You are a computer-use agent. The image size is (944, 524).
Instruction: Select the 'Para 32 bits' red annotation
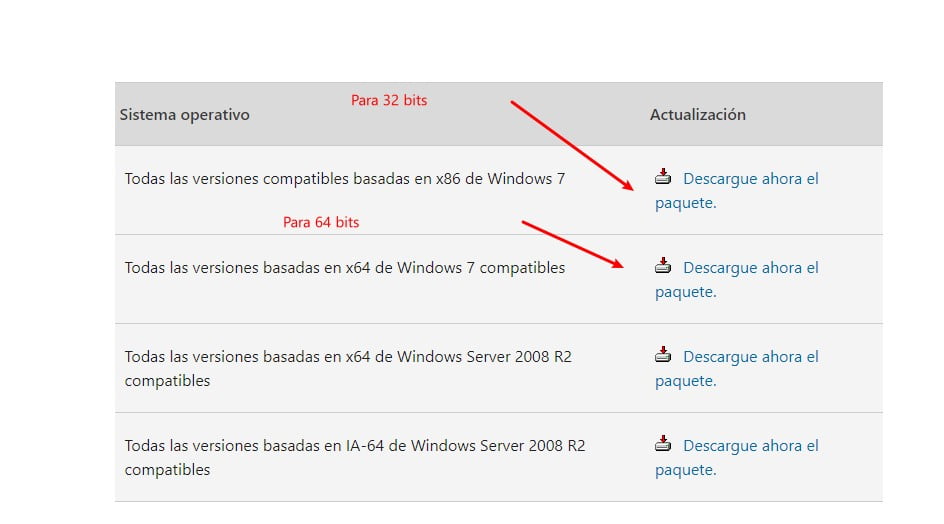pyautogui.click(x=389, y=100)
